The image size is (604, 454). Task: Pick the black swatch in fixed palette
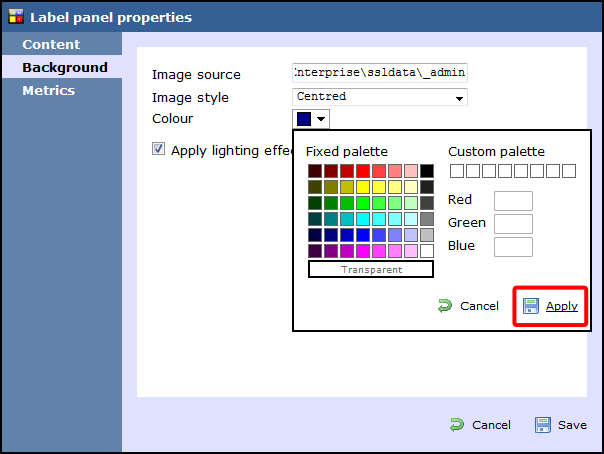point(427,171)
